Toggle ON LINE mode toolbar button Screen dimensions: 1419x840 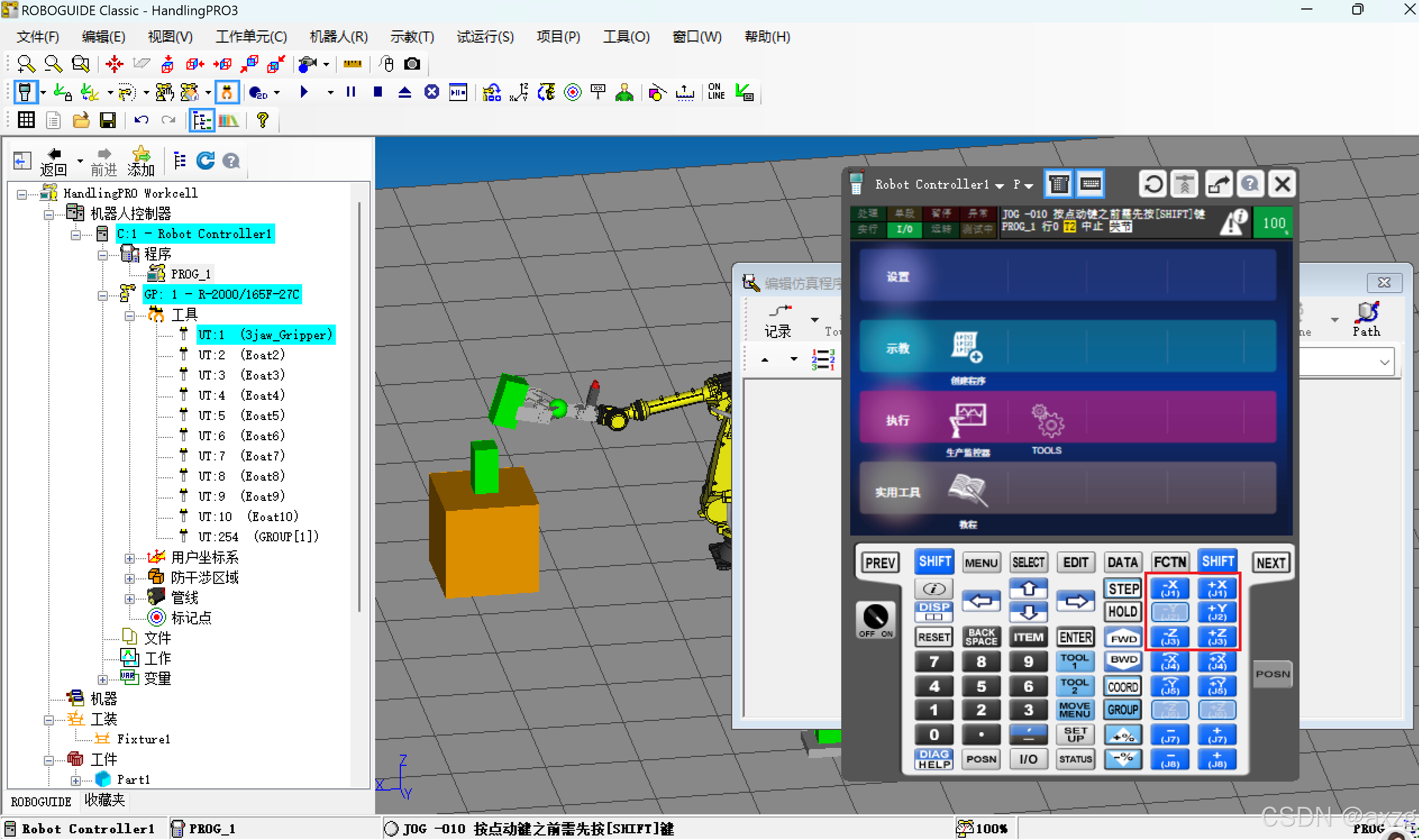715,92
